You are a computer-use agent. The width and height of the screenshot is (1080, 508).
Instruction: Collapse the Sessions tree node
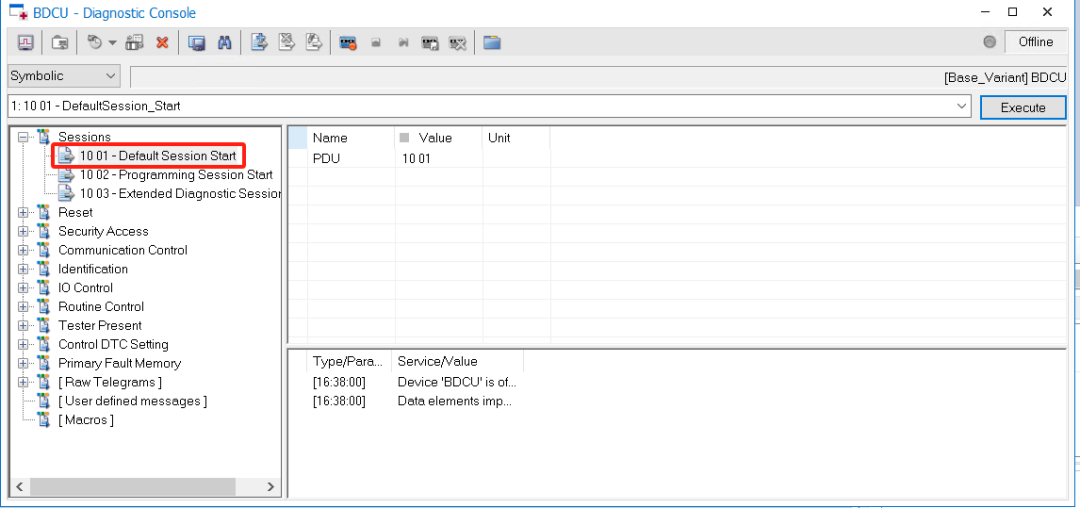[x=23, y=137]
